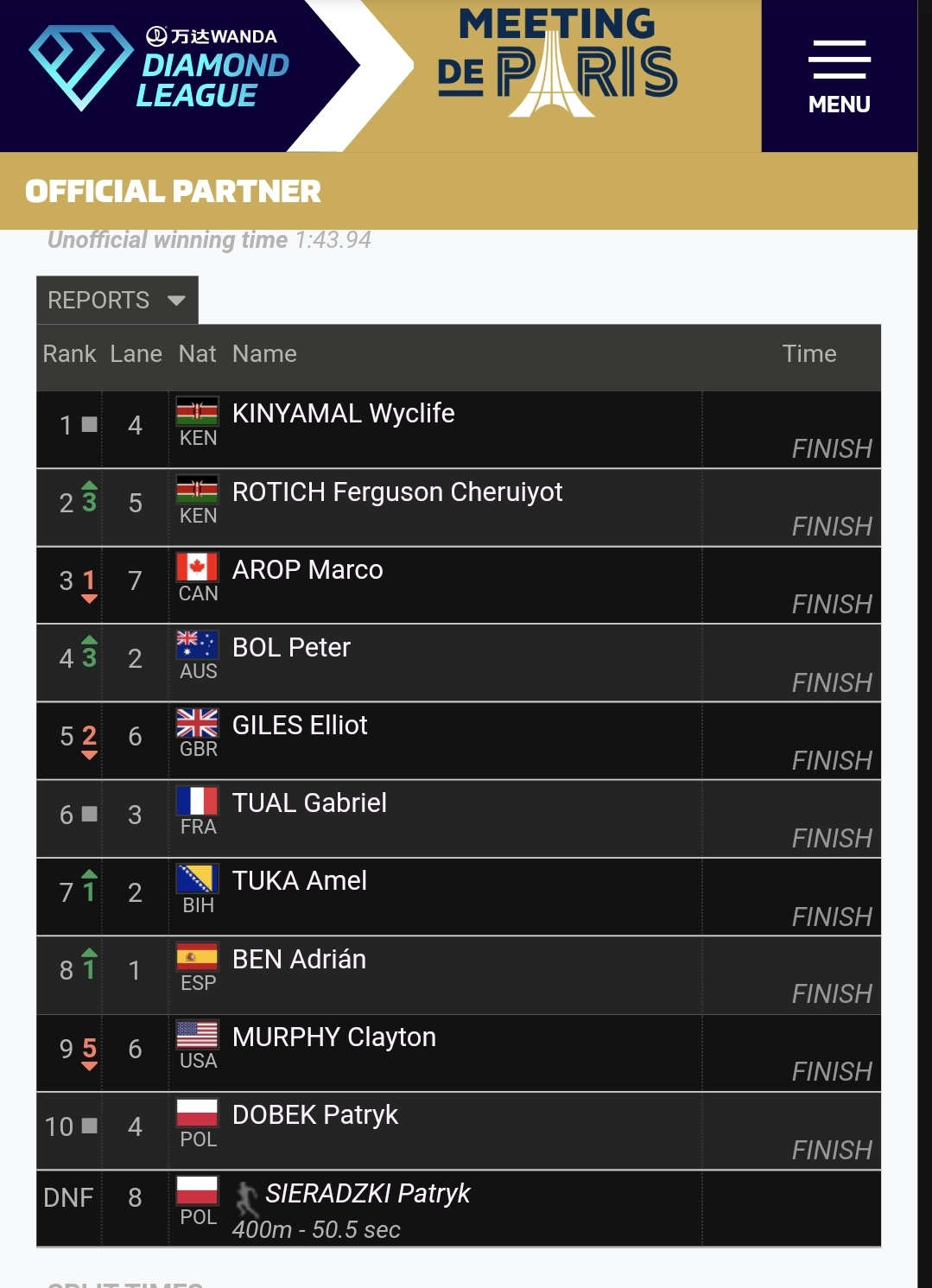Click the Great Britain flag icon
The image size is (932, 1288).
pyautogui.click(x=197, y=723)
